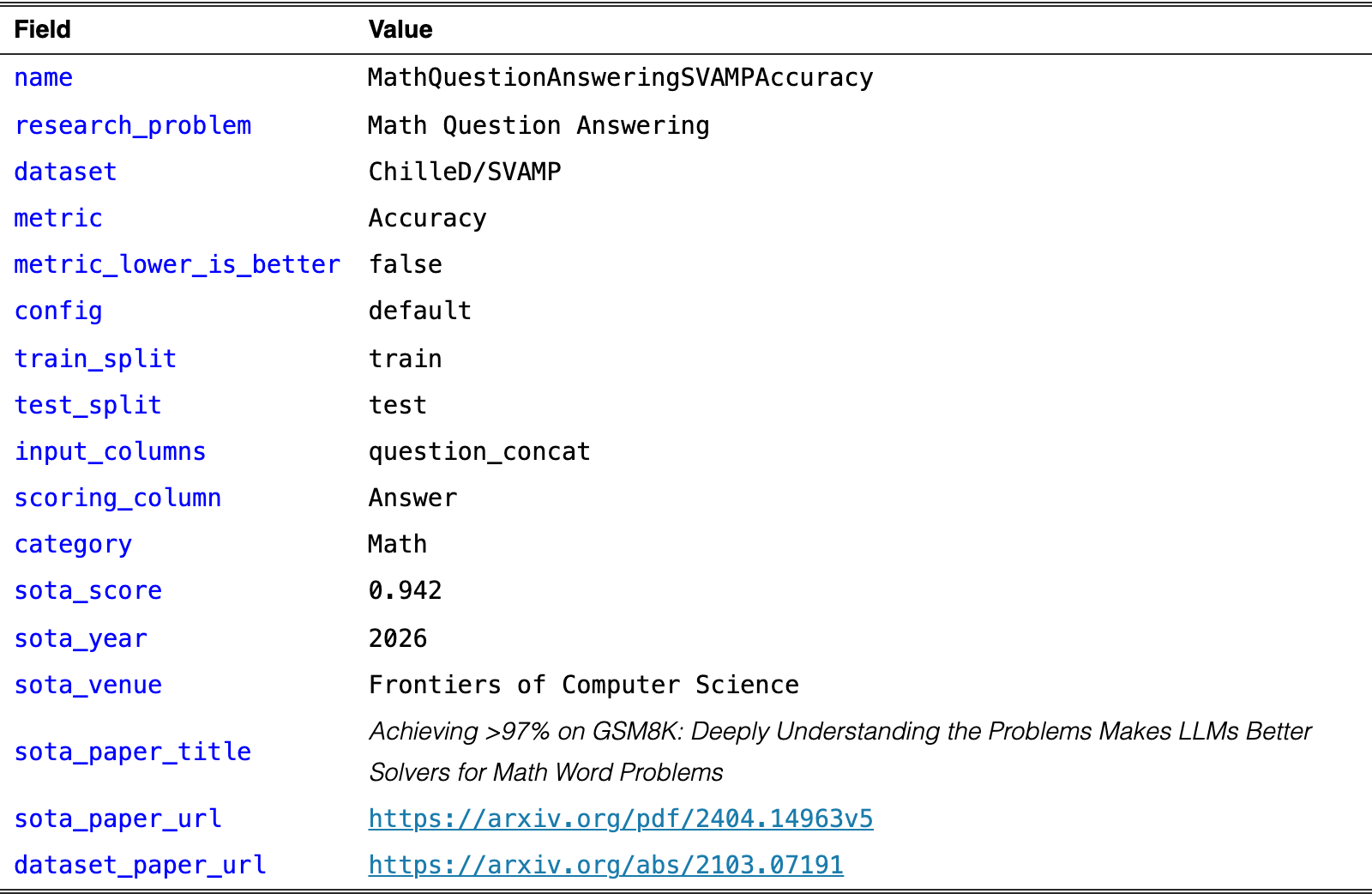
Task: Click the "sota_paper_url" field label
Action: (x=118, y=818)
